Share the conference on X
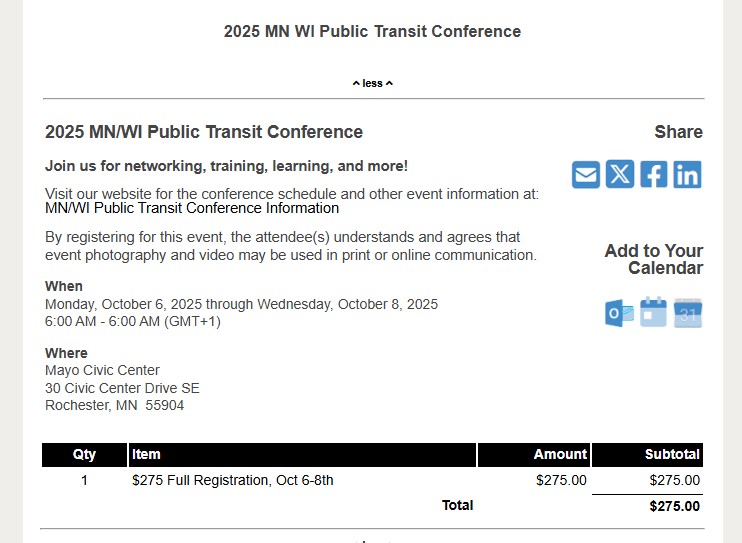 620,174
